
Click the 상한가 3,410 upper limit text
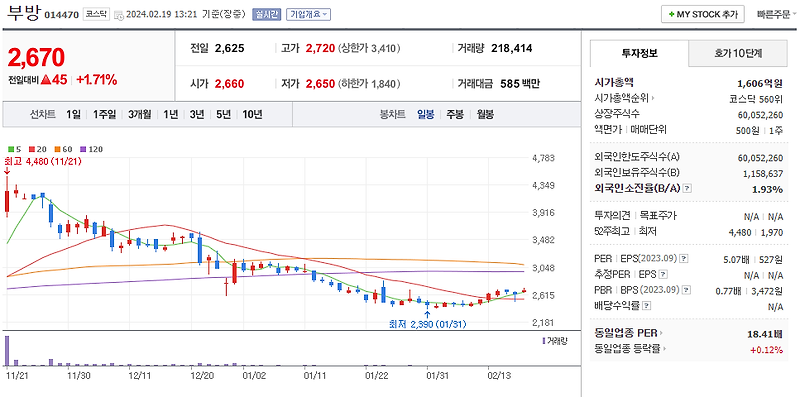click(x=369, y=48)
